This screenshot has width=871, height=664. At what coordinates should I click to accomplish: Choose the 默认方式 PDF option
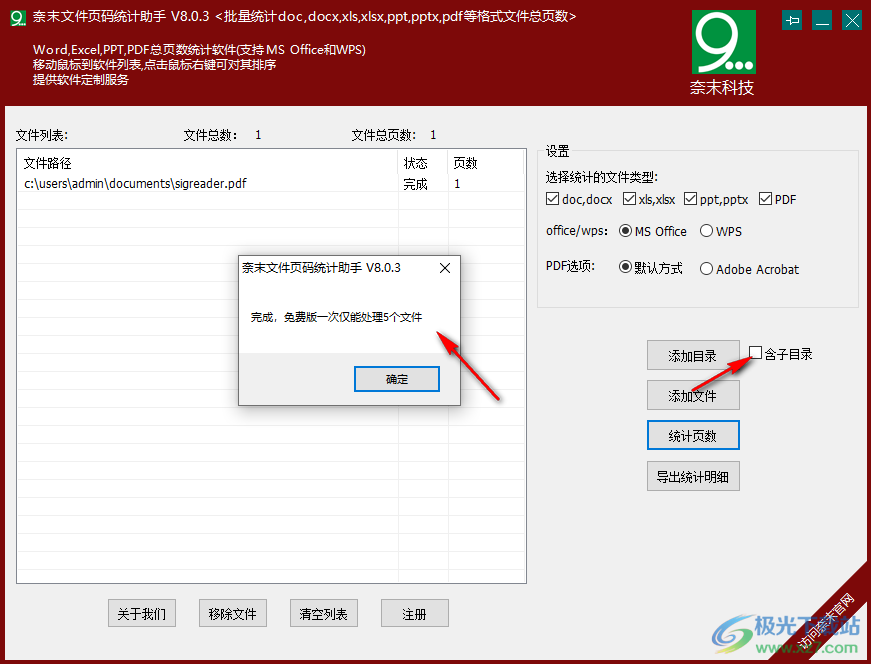pos(625,268)
